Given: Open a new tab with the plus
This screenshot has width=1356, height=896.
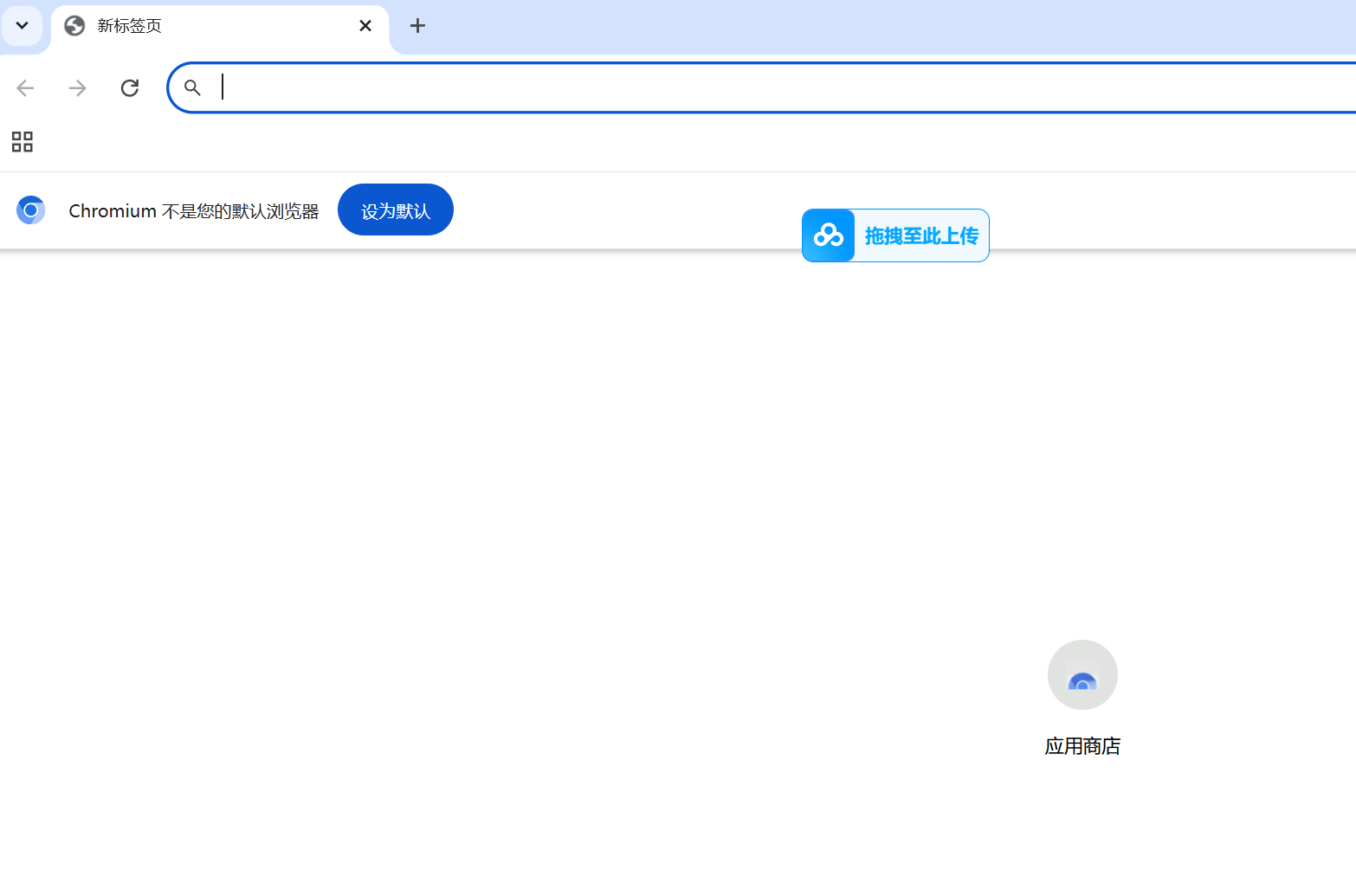Looking at the screenshot, I should coord(418,26).
